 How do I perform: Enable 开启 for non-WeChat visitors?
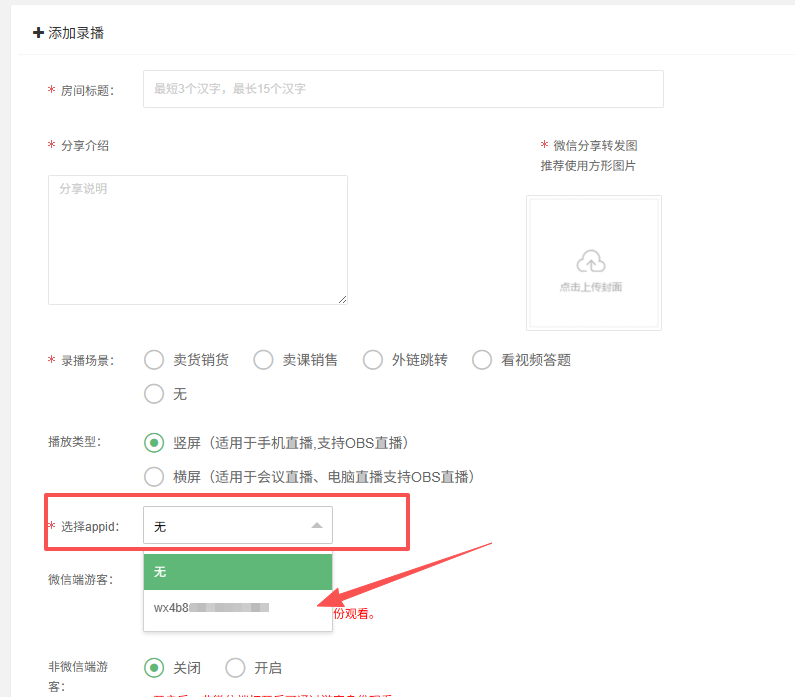coord(235,668)
